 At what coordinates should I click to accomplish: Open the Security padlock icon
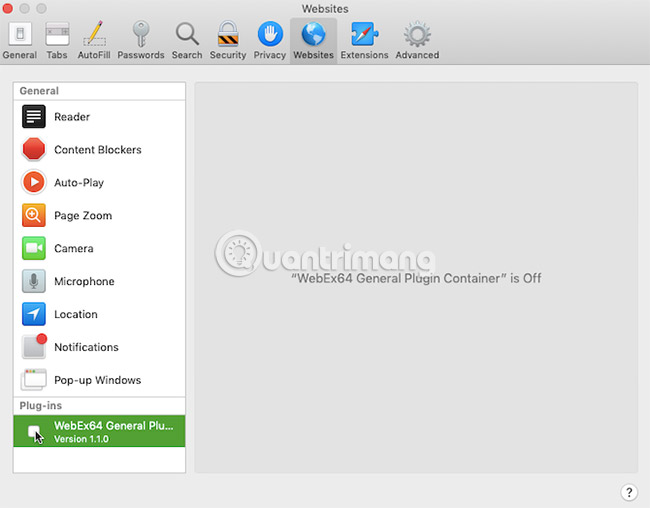click(228, 34)
